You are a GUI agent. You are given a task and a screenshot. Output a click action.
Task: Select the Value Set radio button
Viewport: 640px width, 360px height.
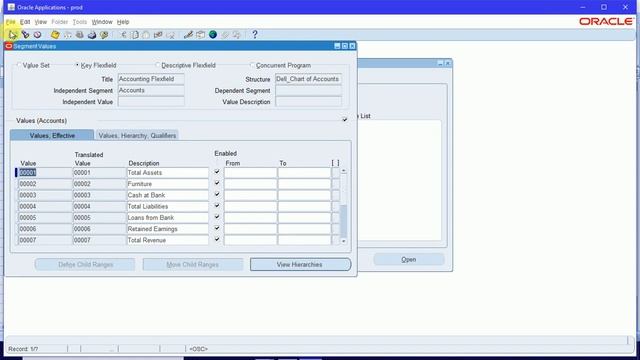[x=19, y=65]
